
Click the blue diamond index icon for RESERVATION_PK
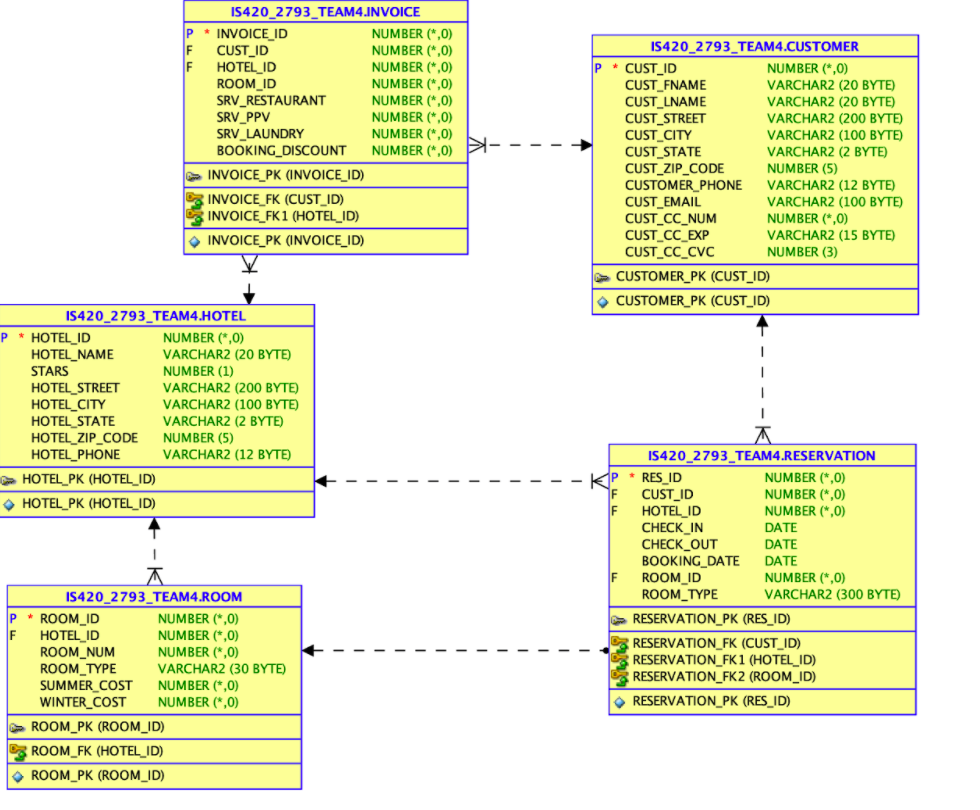pos(619,702)
